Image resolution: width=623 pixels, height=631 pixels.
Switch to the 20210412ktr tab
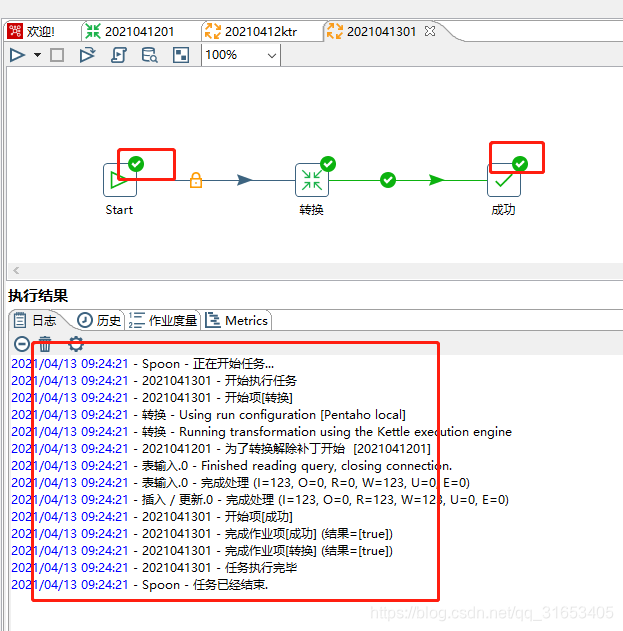(x=261, y=31)
